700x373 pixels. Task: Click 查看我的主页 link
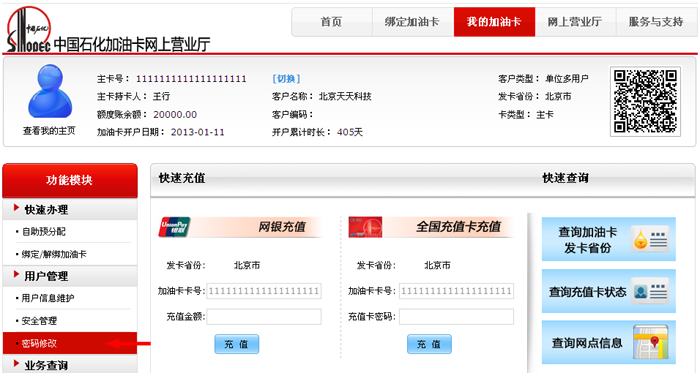pyautogui.click(x=50, y=131)
